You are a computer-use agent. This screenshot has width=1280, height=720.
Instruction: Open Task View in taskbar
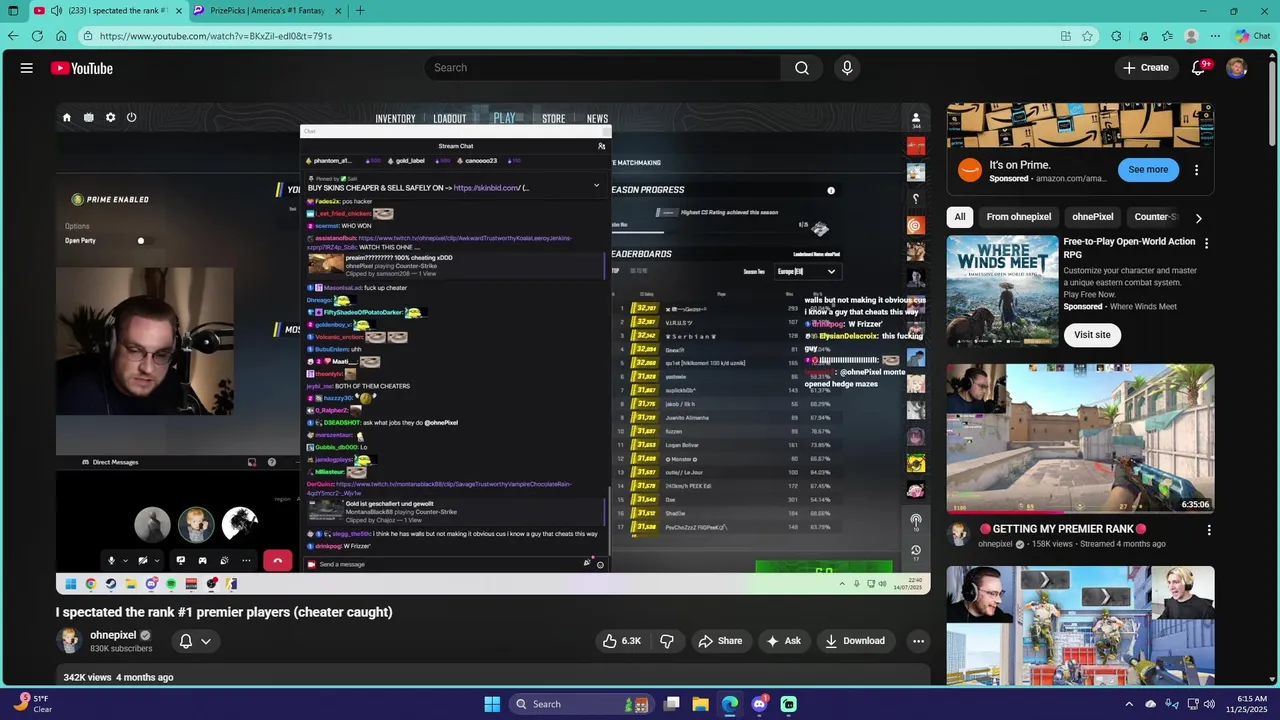(672, 704)
